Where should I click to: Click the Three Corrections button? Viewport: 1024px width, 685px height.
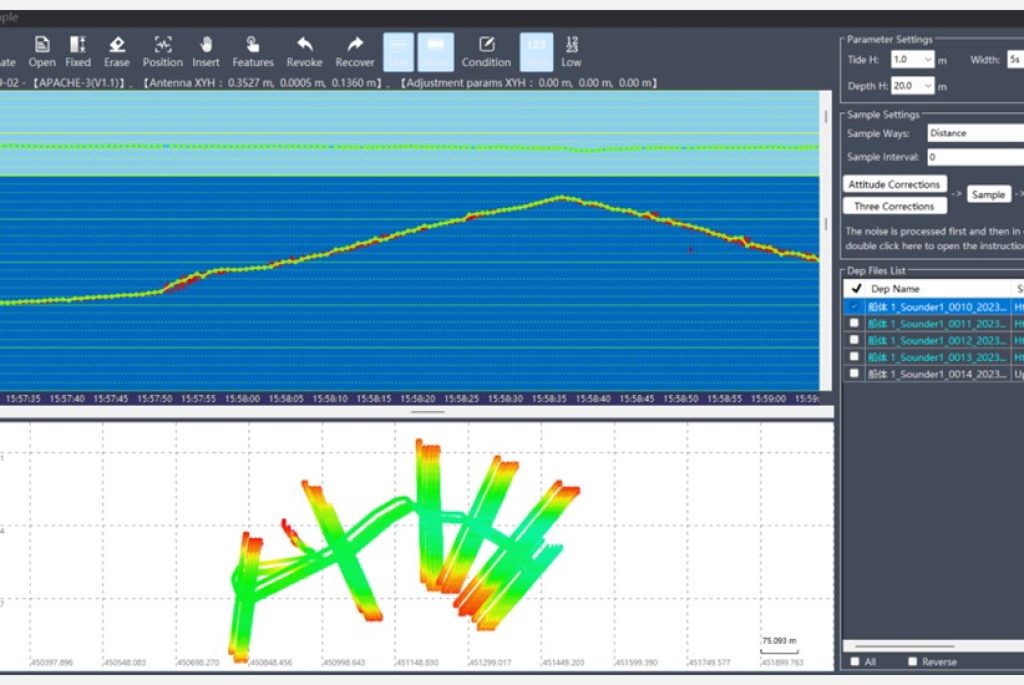[894, 206]
